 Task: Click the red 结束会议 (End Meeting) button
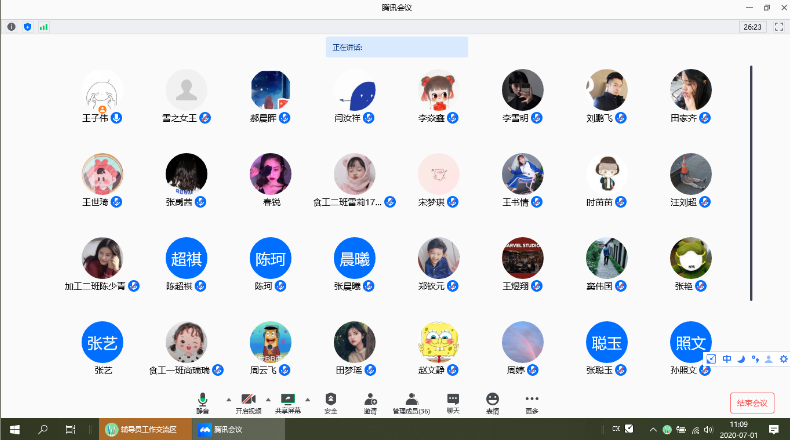pyautogui.click(x=751, y=403)
